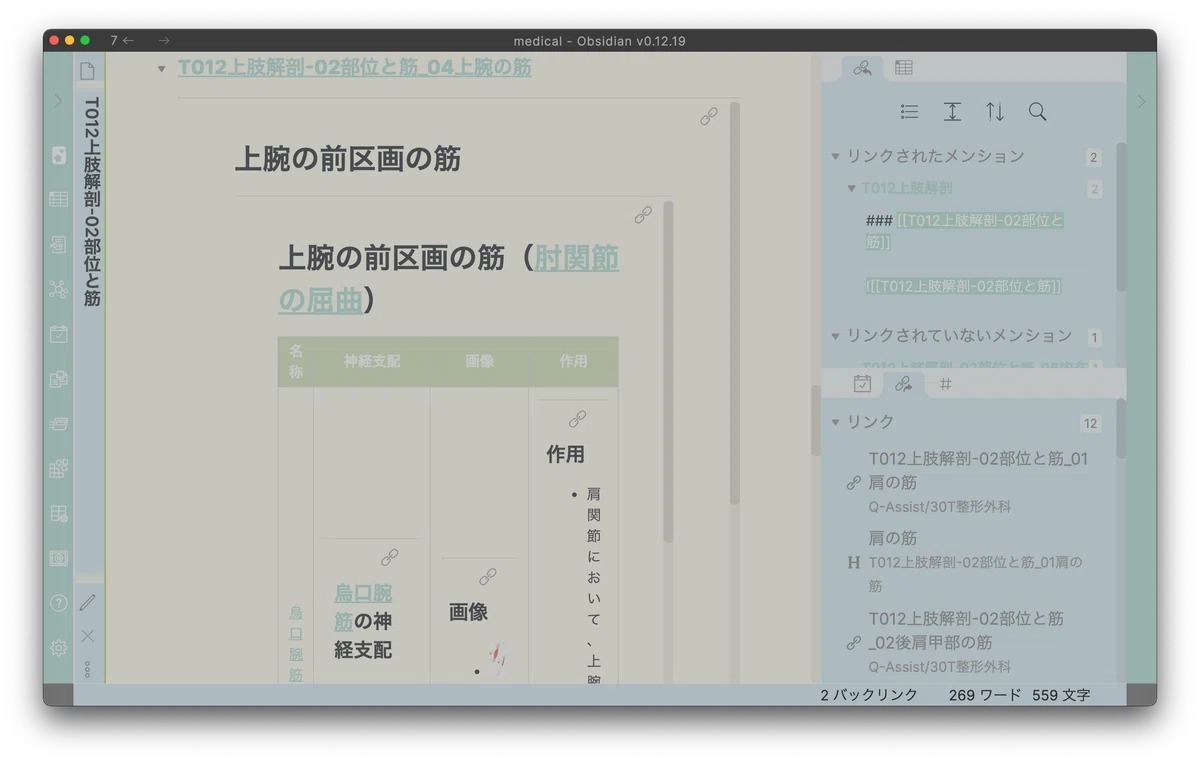
Task: Switch to edit mode with pencil icon
Action: [88, 602]
